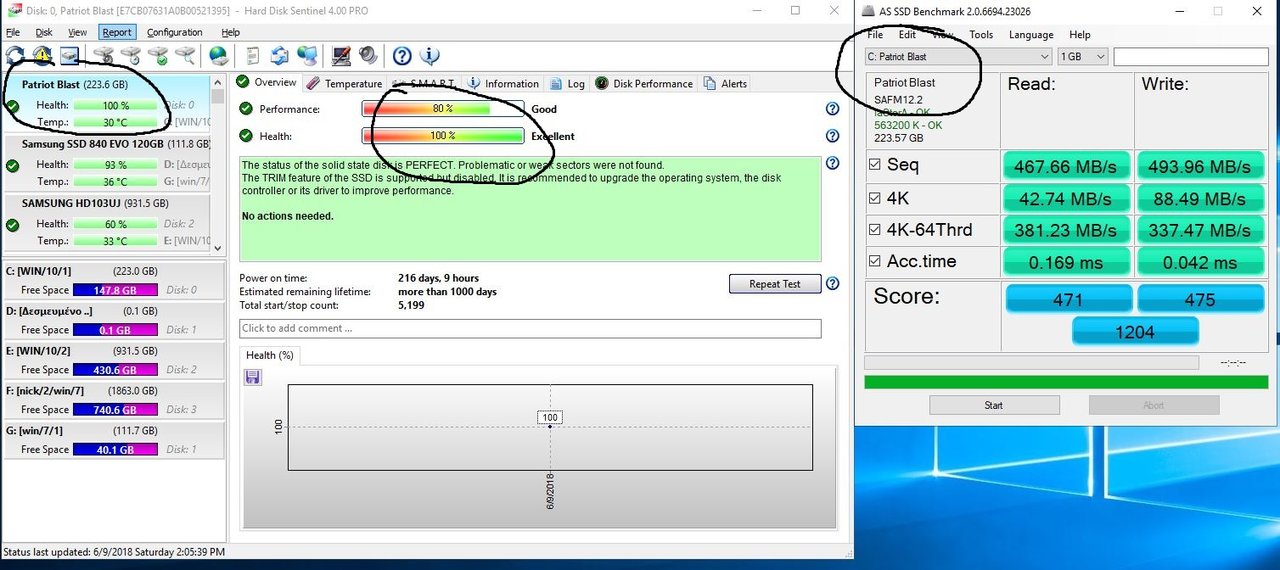1280x570 pixels.
Task: Toggle the Acc.time checkbox
Action: click(875, 261)
